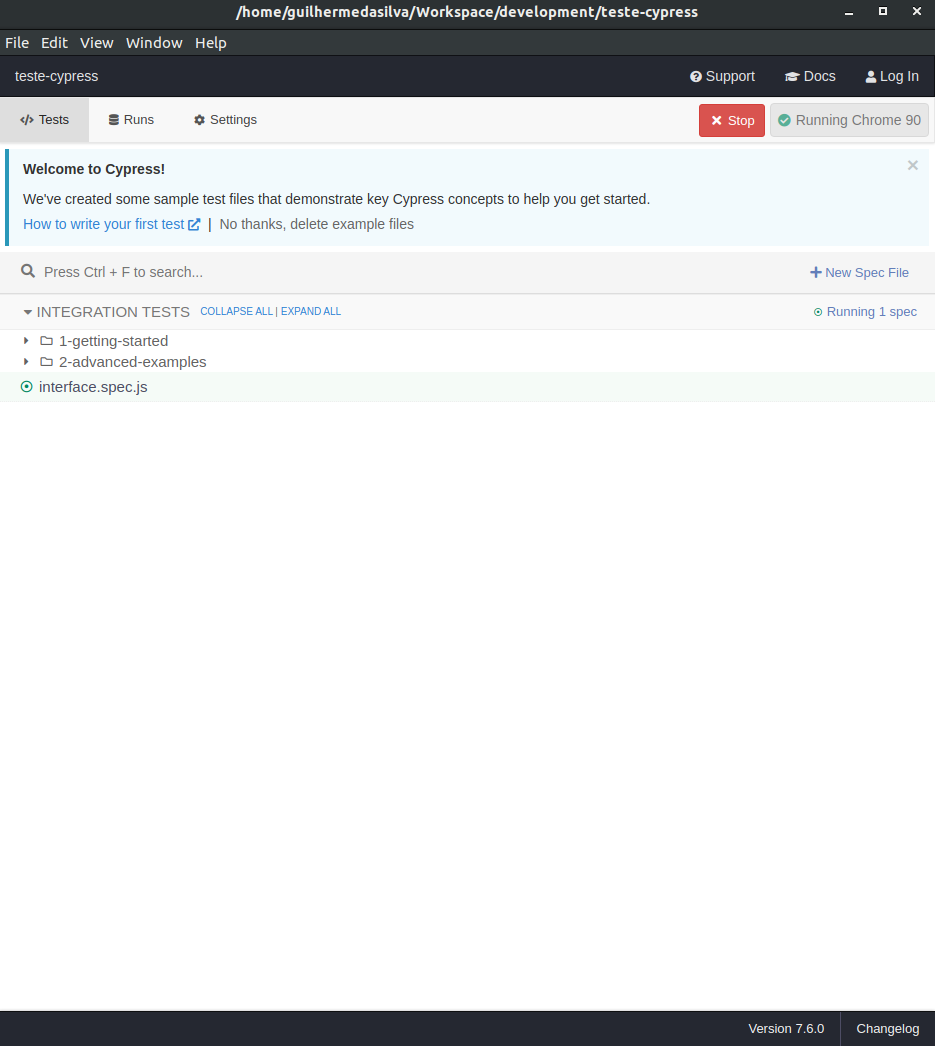The width and height of the screenshot is (935, 1046).
Task: Open How to write your first test link
Action: [x=111, y=224]
